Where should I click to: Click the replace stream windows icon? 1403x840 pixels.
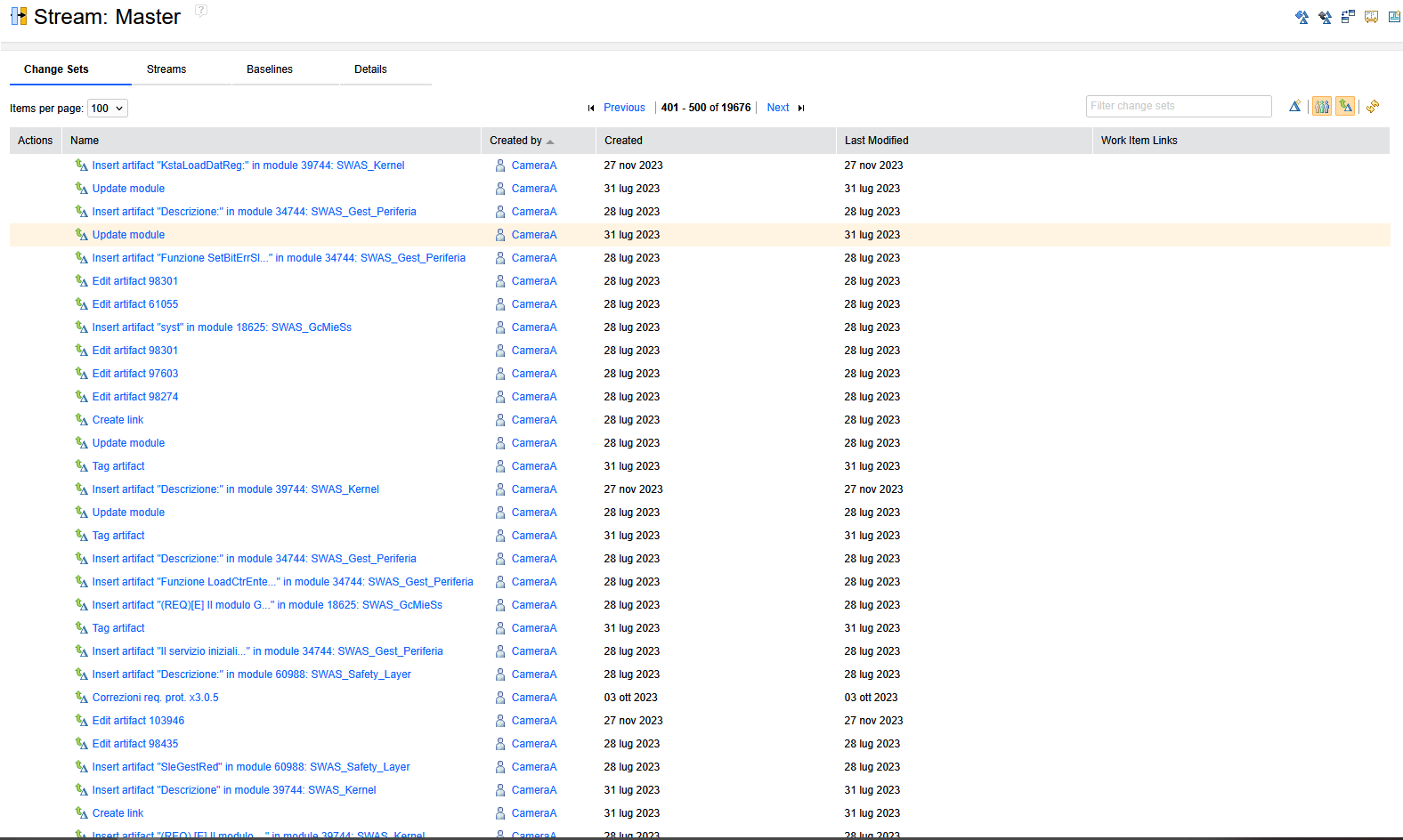(1348, 17)
